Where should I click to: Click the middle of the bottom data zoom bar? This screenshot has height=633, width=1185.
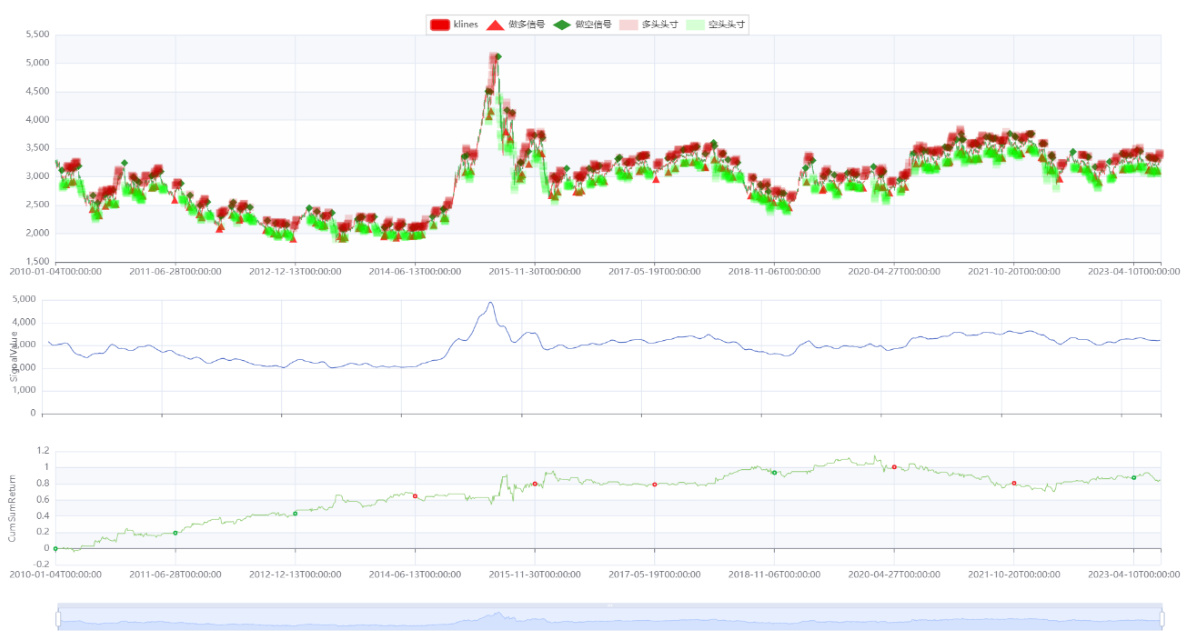[610, 620]
